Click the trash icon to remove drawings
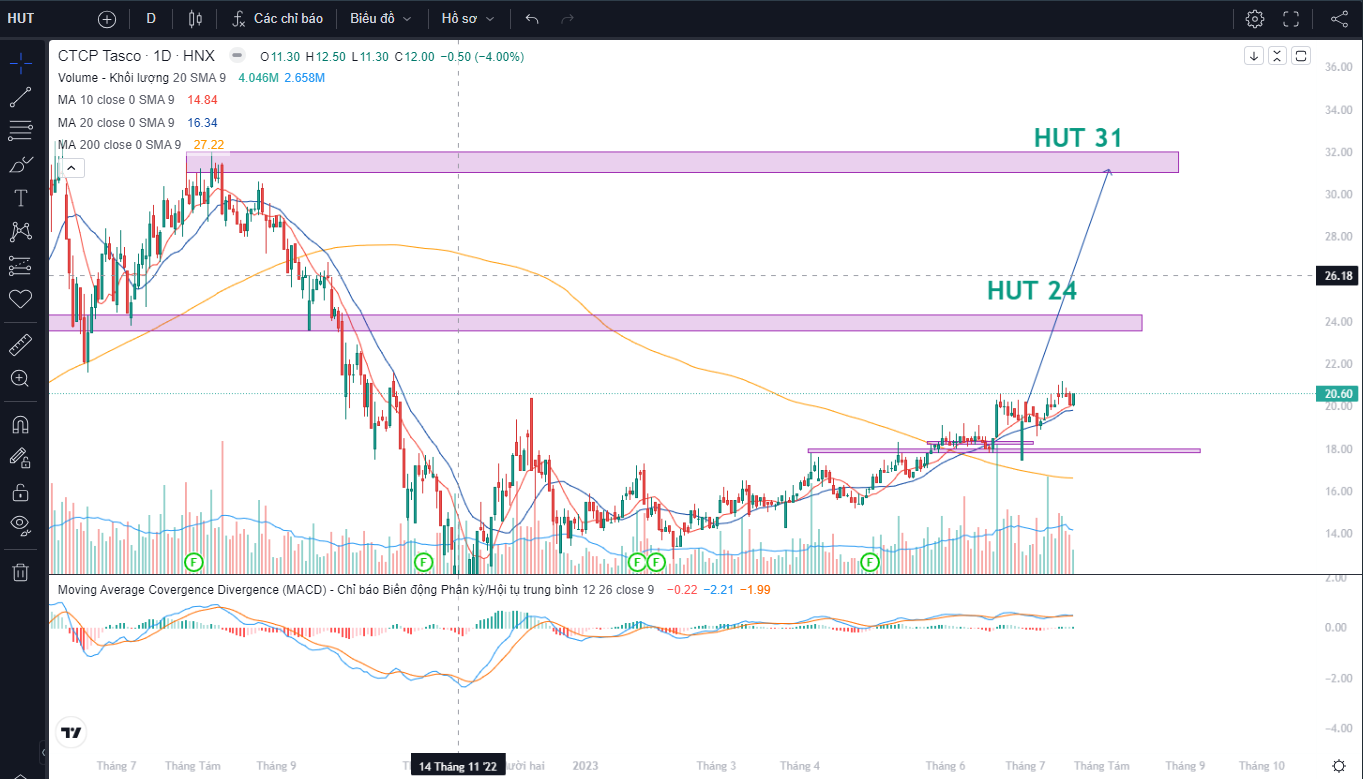Screen dimensions: 1363x779 click(20, 572)
